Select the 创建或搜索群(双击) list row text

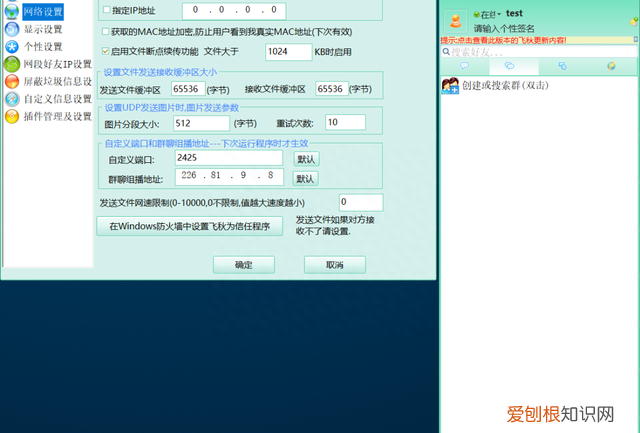click(x=505, y=85)
